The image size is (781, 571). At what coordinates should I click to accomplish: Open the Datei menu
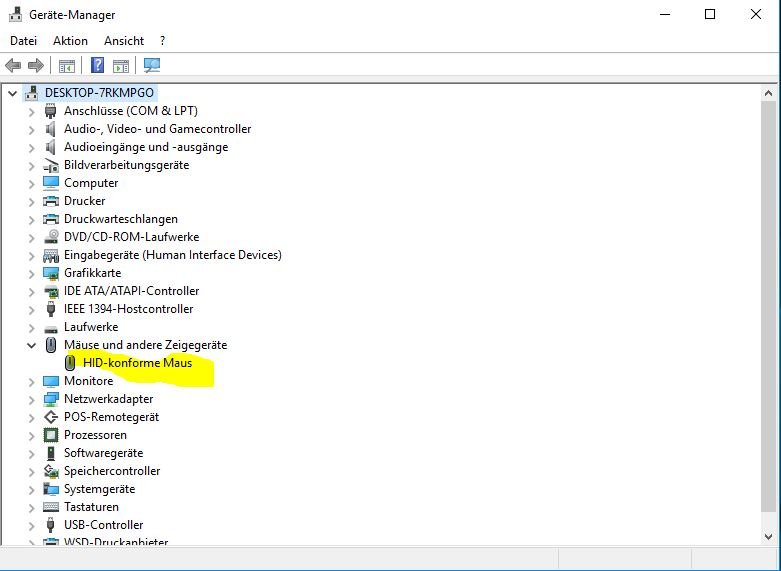(x=23, y=41)
